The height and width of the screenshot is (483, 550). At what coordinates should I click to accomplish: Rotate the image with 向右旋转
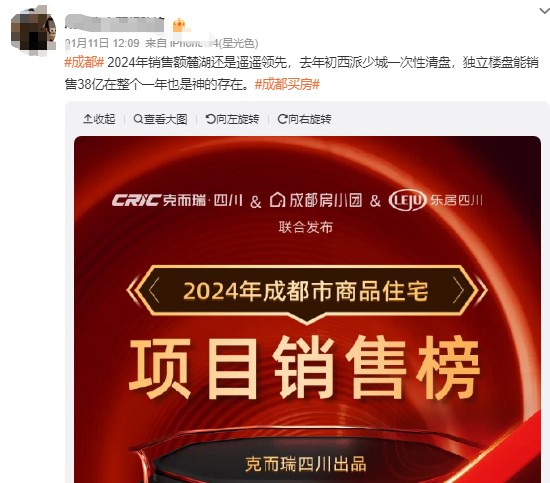304,119
